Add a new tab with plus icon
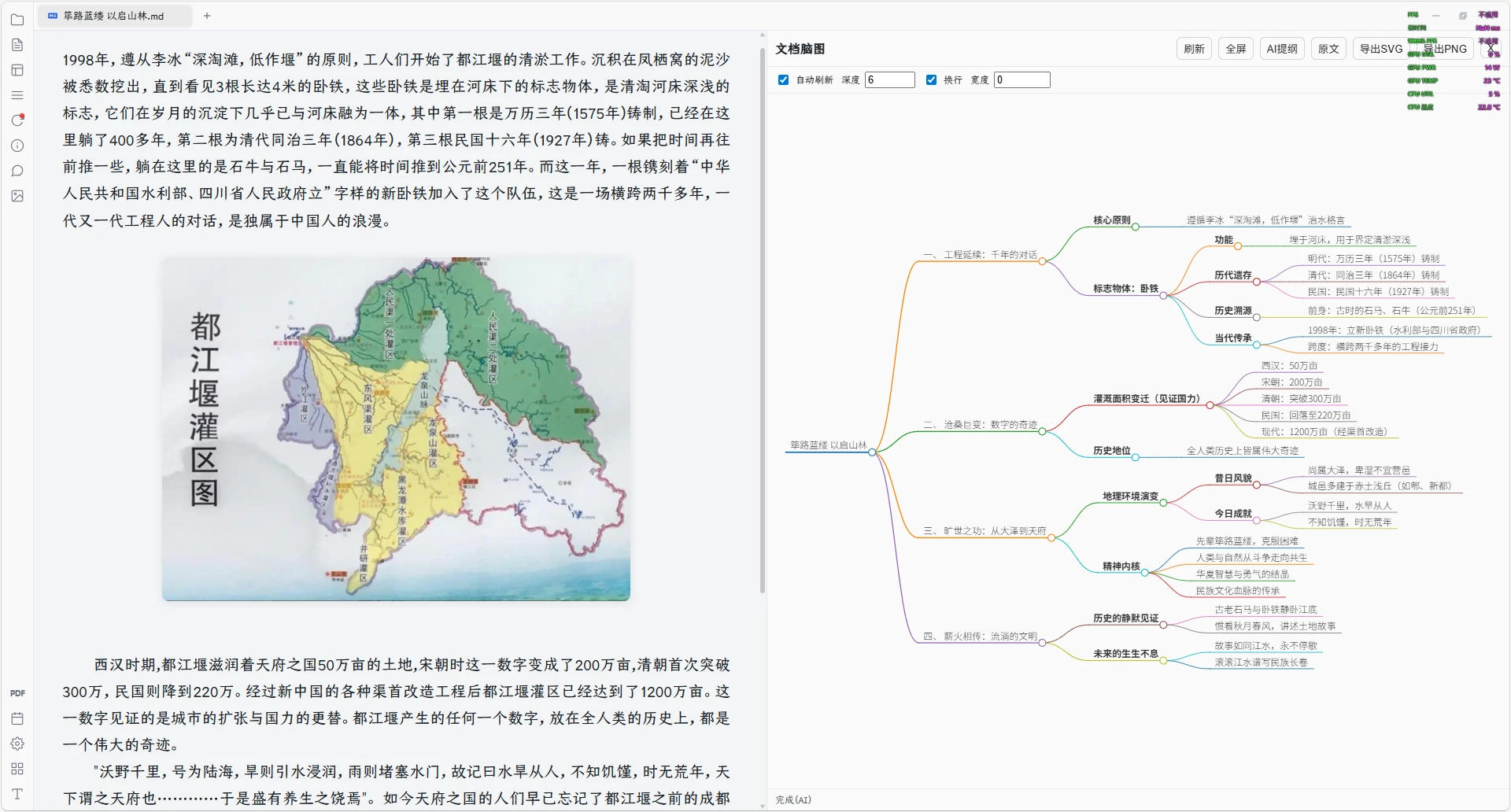Image resolution: width=1511 pixels, height=812 pixels. click(x=207, y=16)
